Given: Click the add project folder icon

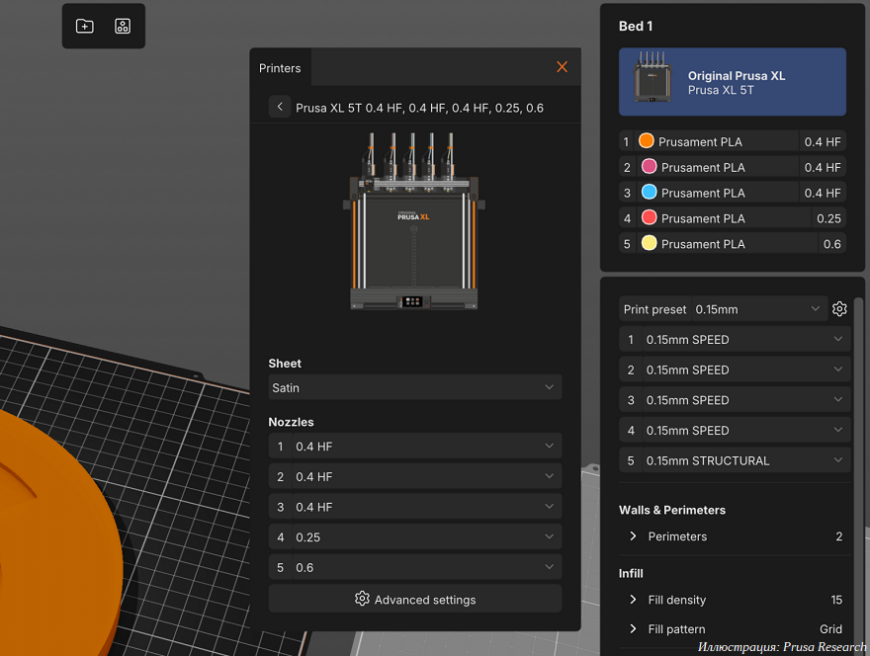Looking at the screenshot, I should pos(84,26).
